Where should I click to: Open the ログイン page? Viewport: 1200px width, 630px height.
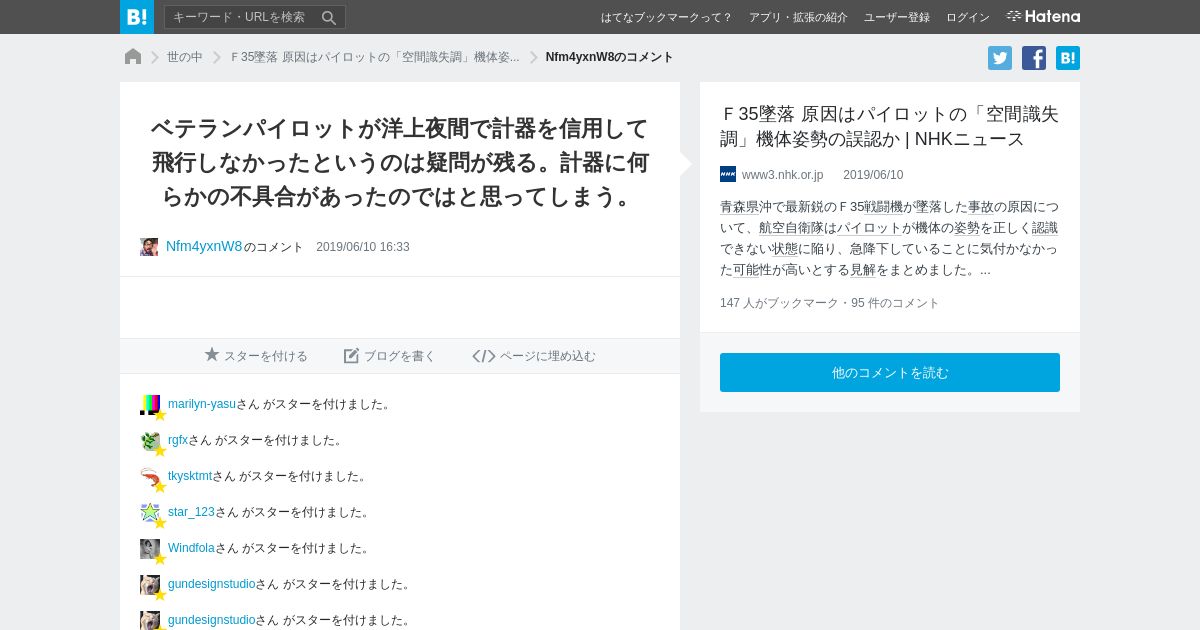[968, 17]
